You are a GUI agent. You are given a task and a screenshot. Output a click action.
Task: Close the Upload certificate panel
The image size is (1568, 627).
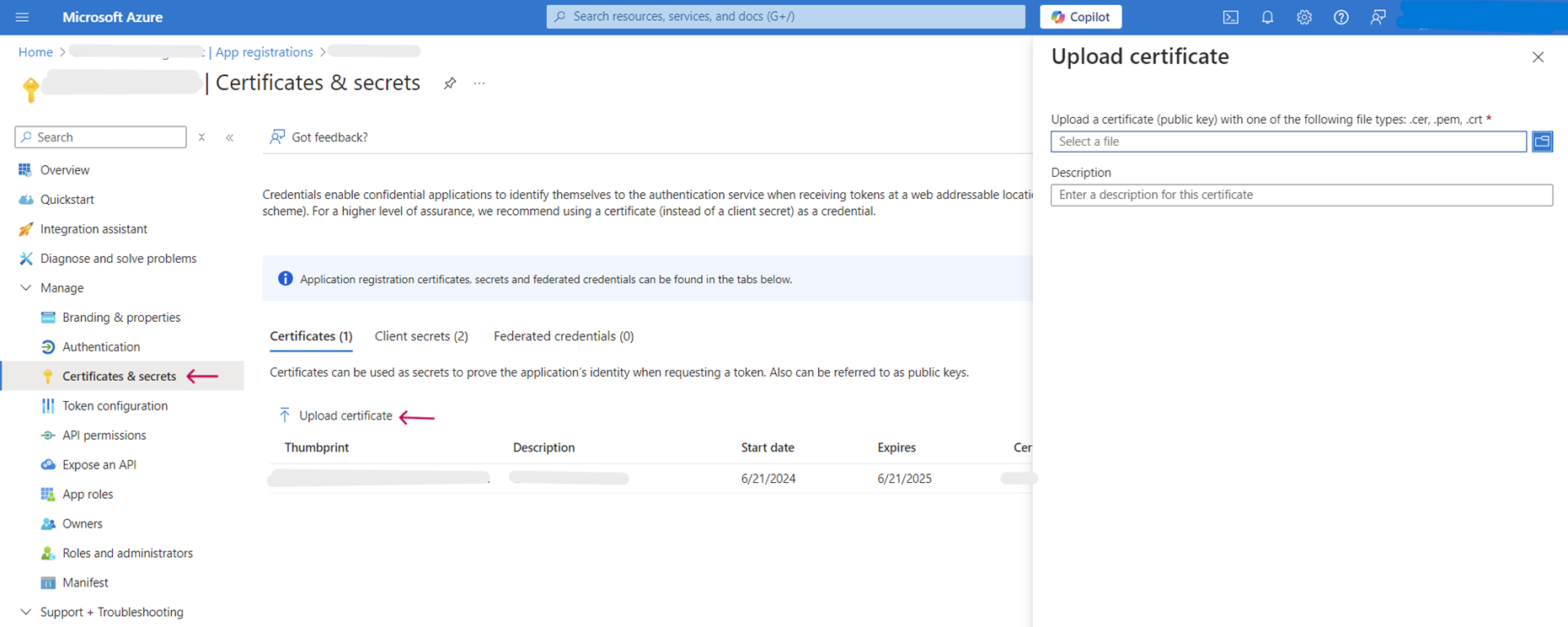pos(1538,57)
